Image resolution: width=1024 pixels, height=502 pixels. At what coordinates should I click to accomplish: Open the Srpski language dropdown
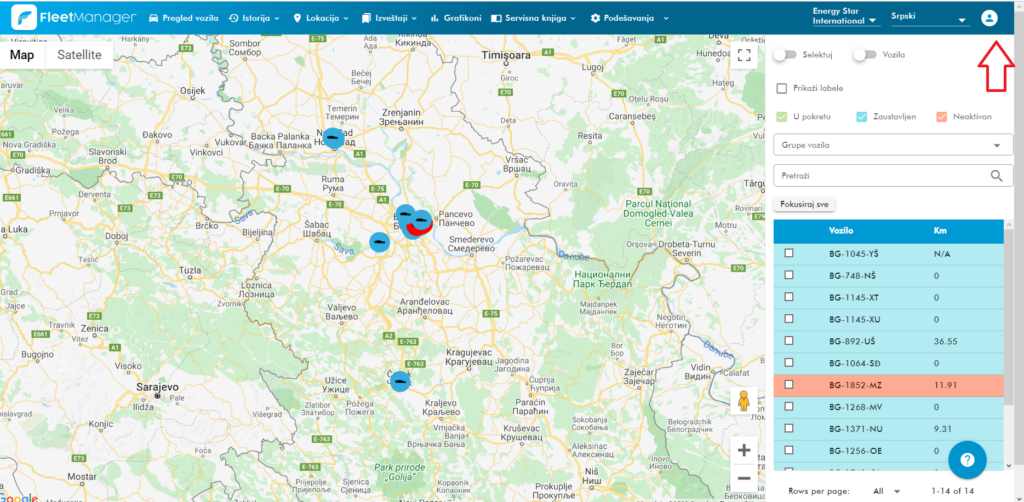click(x=928, y=18)
